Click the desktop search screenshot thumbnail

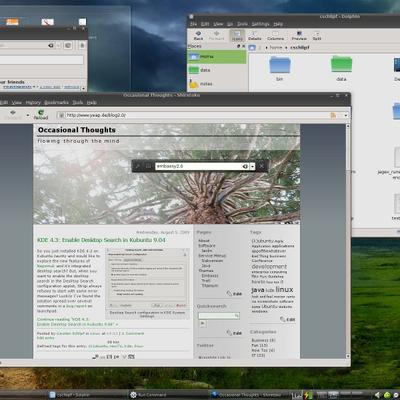click(147, 279)
